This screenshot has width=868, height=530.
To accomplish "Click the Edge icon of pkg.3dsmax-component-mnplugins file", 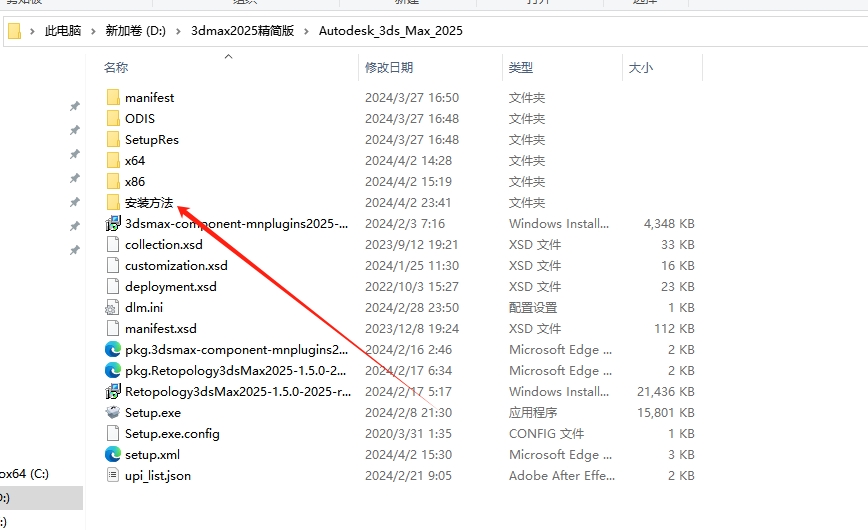I will point(113,349).
